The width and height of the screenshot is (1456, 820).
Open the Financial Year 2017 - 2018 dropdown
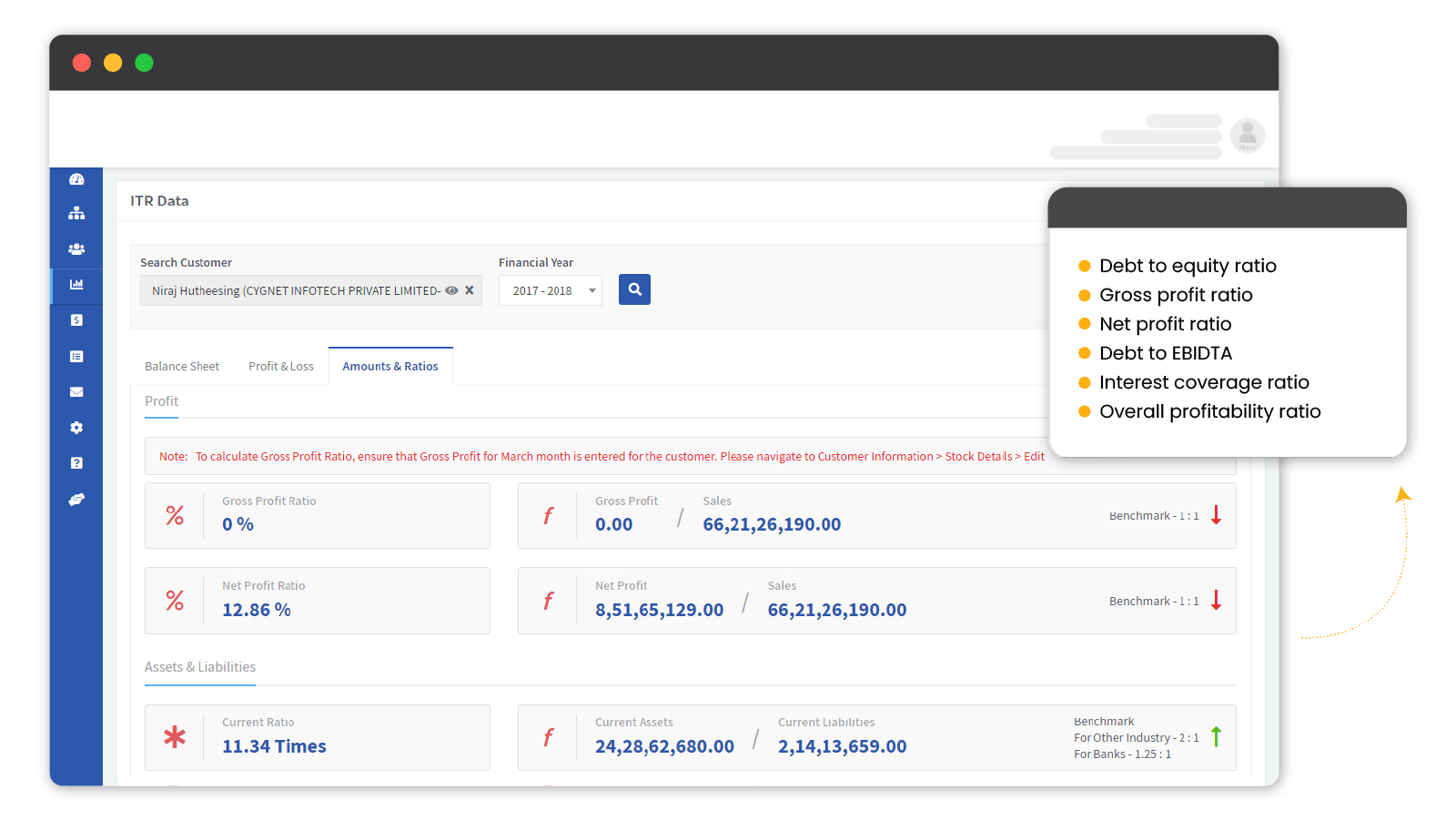click(551, 290)
